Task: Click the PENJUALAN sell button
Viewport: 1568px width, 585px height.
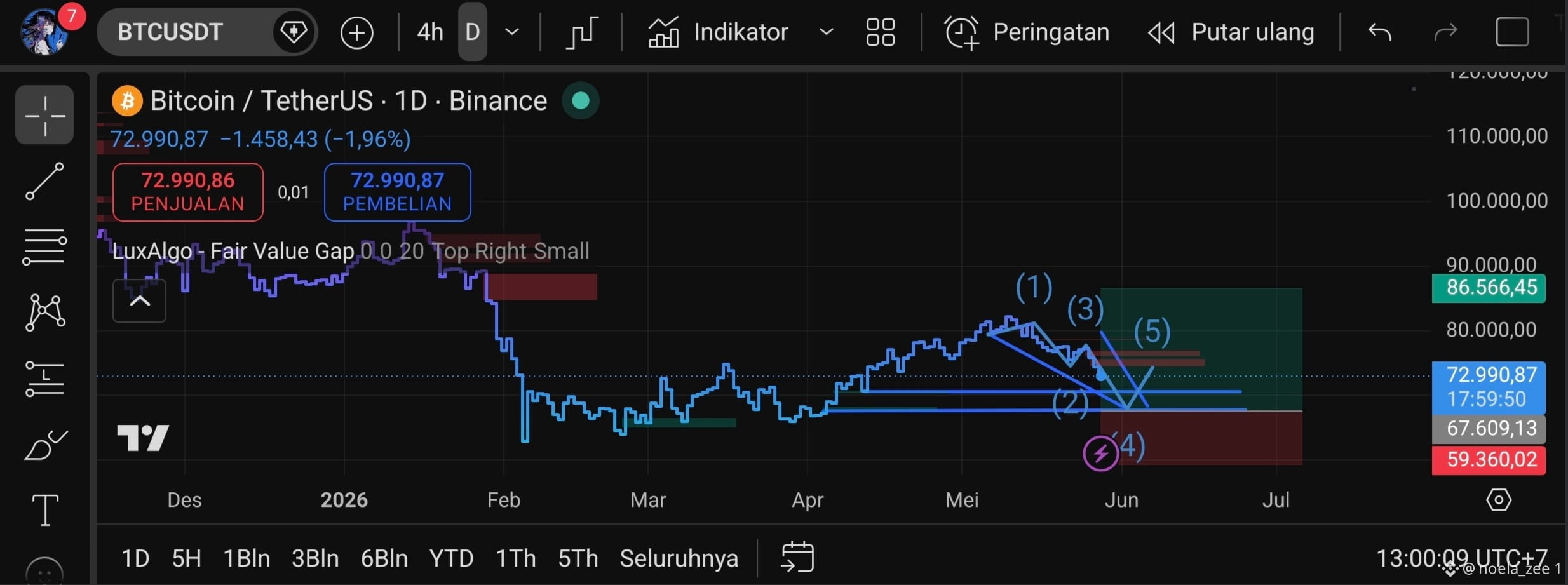Action: click(x=188, y=192)
